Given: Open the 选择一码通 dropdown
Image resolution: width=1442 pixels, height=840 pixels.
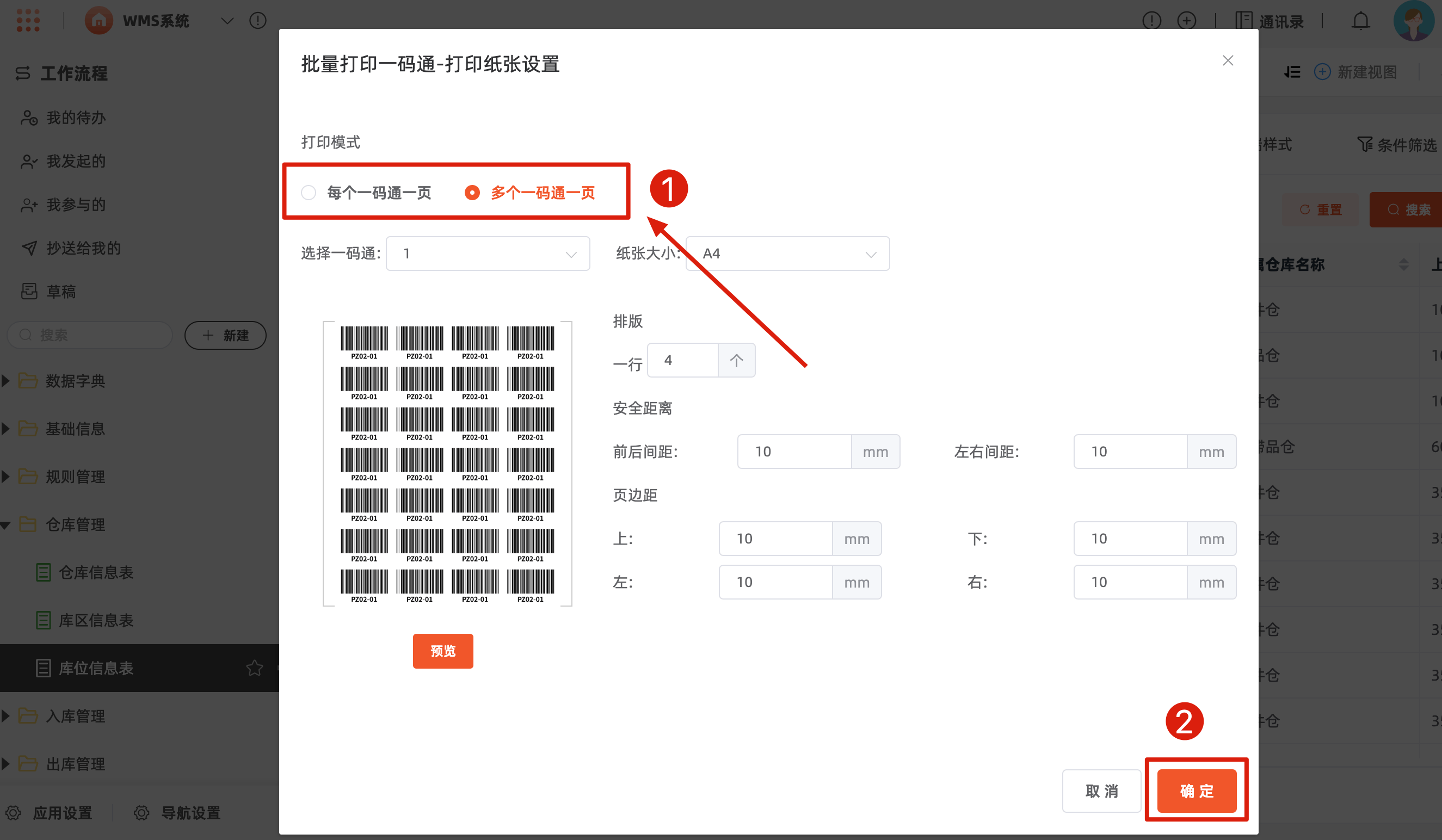Looking at the screenshot, I should (x=488, y=254).
